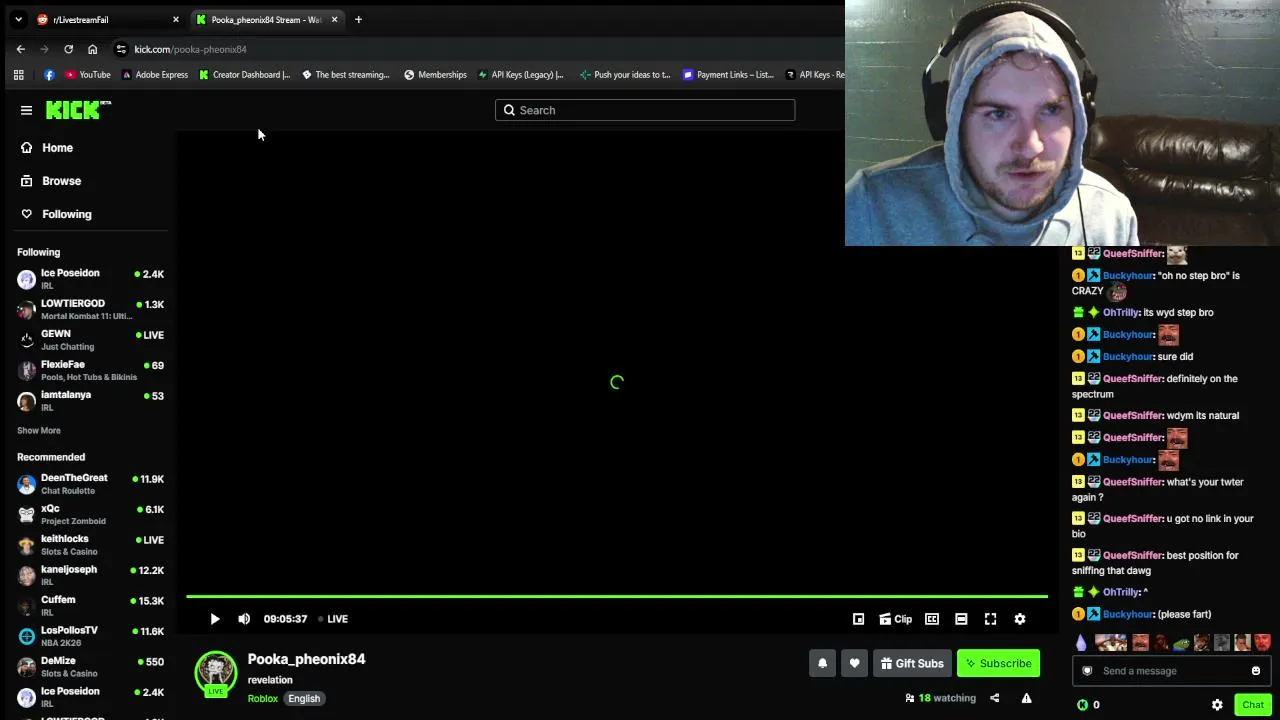Open DeenTheGreat recommended channel
This screenshot has height=720, width=1280.
click(90, 484)
